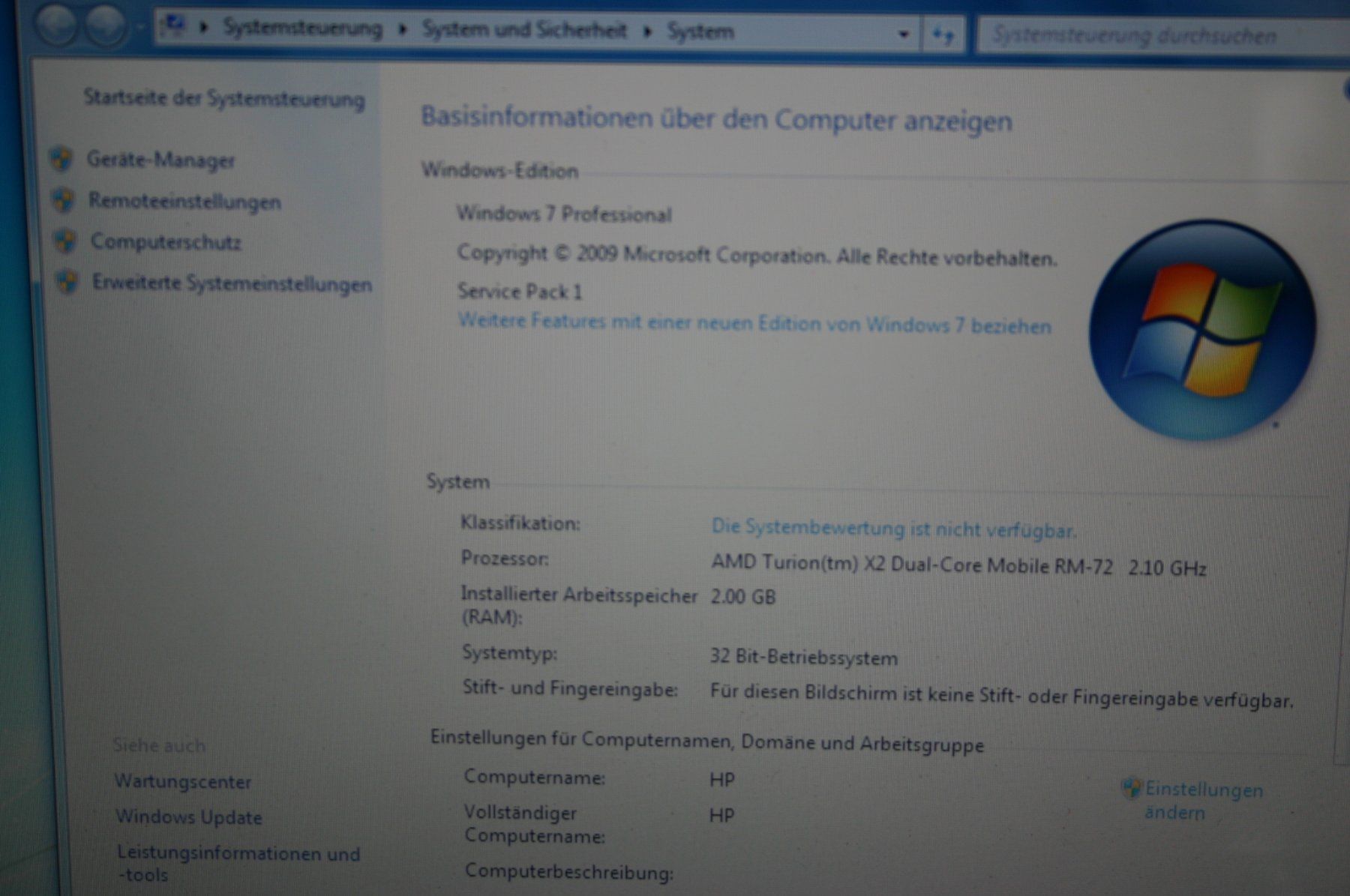The width and height of the screenshot is (1350, 896).
Task: Click Computerbeschreibung label
Action: point(569,872)
